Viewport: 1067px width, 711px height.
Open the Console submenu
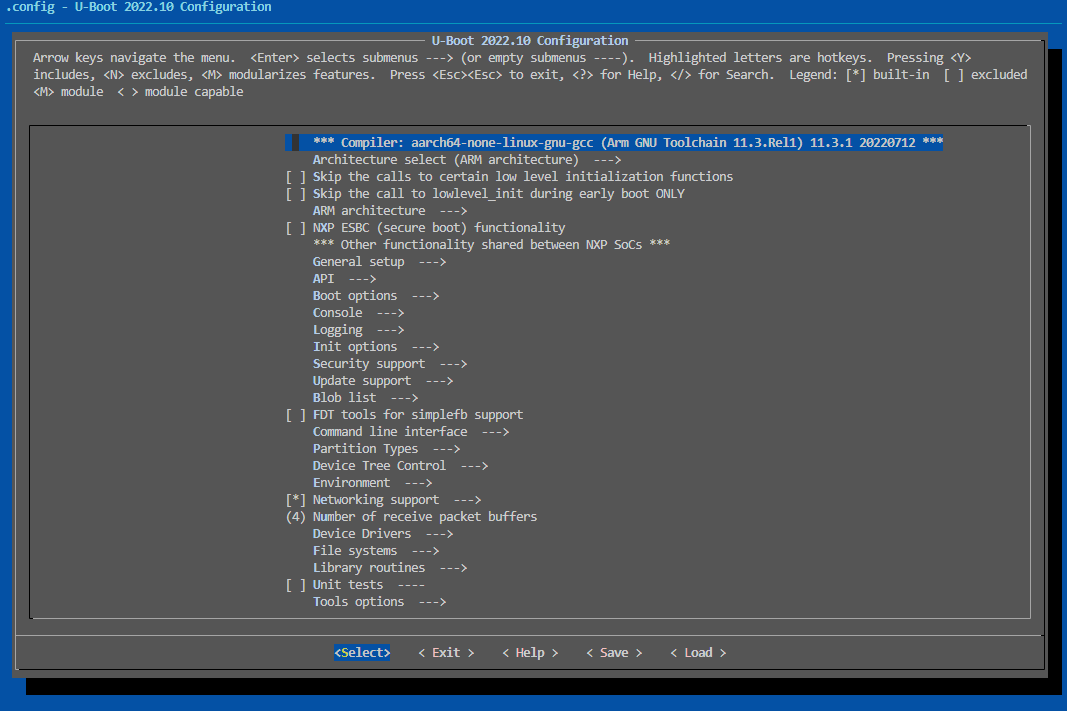(359, 313)
